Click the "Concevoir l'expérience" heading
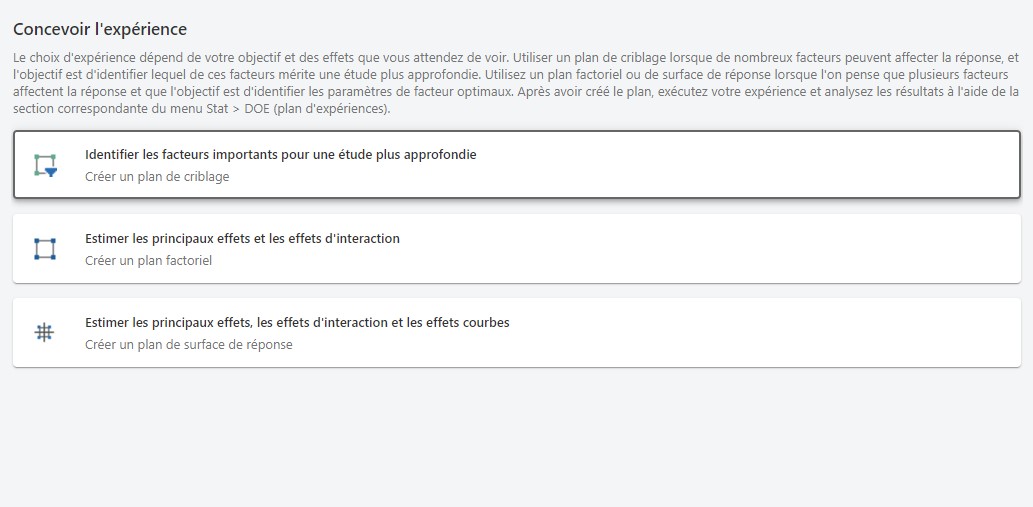 click(x=100, y=30)
